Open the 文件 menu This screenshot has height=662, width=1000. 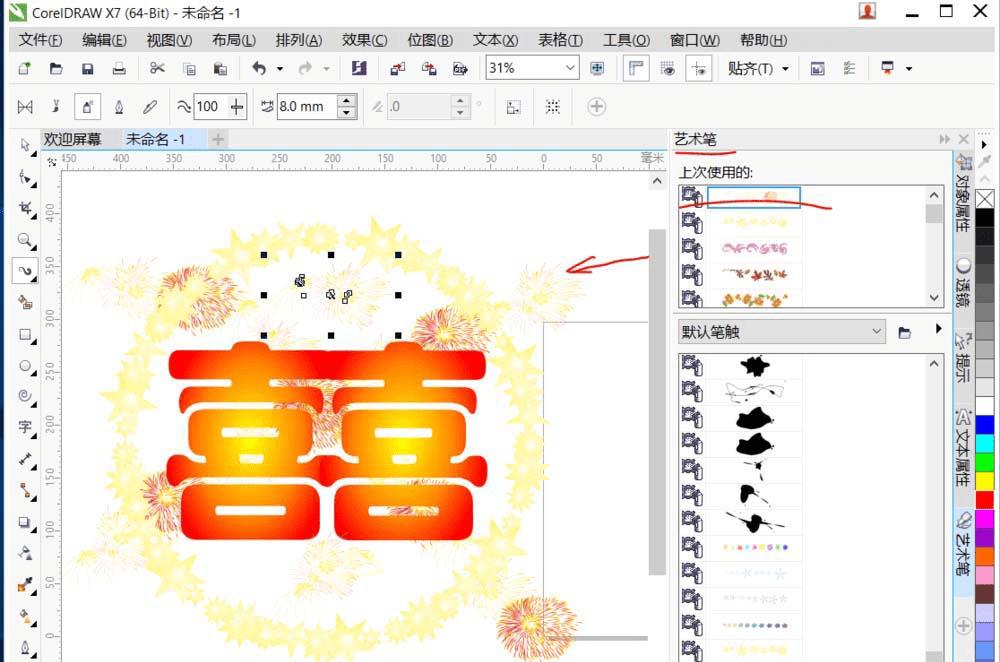click(x=40, y=40)
